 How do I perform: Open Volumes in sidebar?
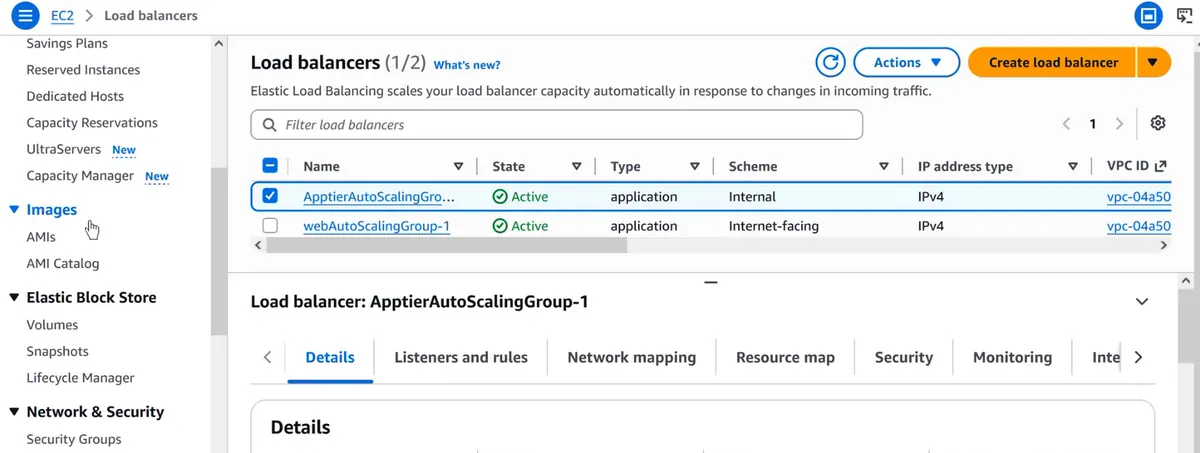point(52,324)
